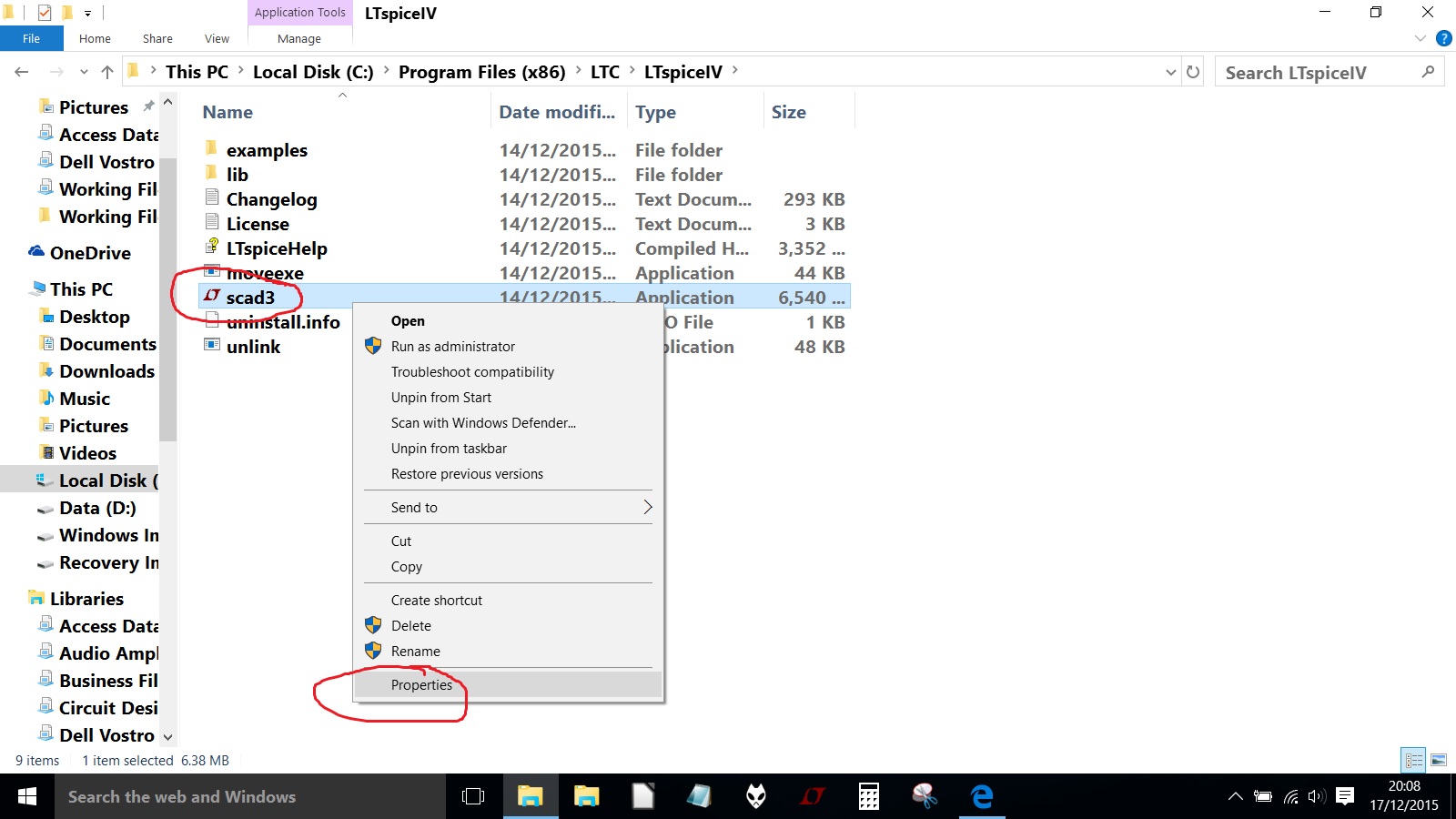This screenshot has height=819, width=1456.
Task: Launch Microsoft Edge from the taskbar
Action: [982, 797]
